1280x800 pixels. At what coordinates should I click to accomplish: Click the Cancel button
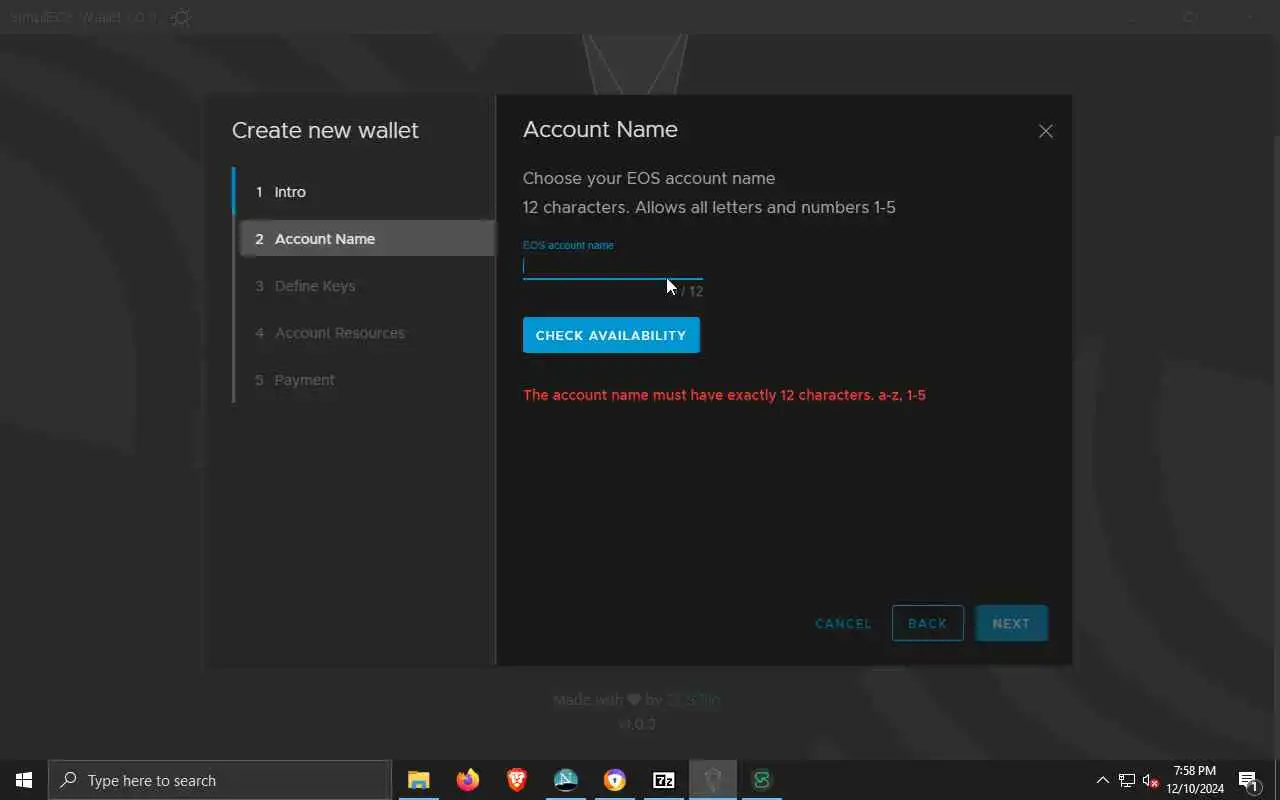843,623
